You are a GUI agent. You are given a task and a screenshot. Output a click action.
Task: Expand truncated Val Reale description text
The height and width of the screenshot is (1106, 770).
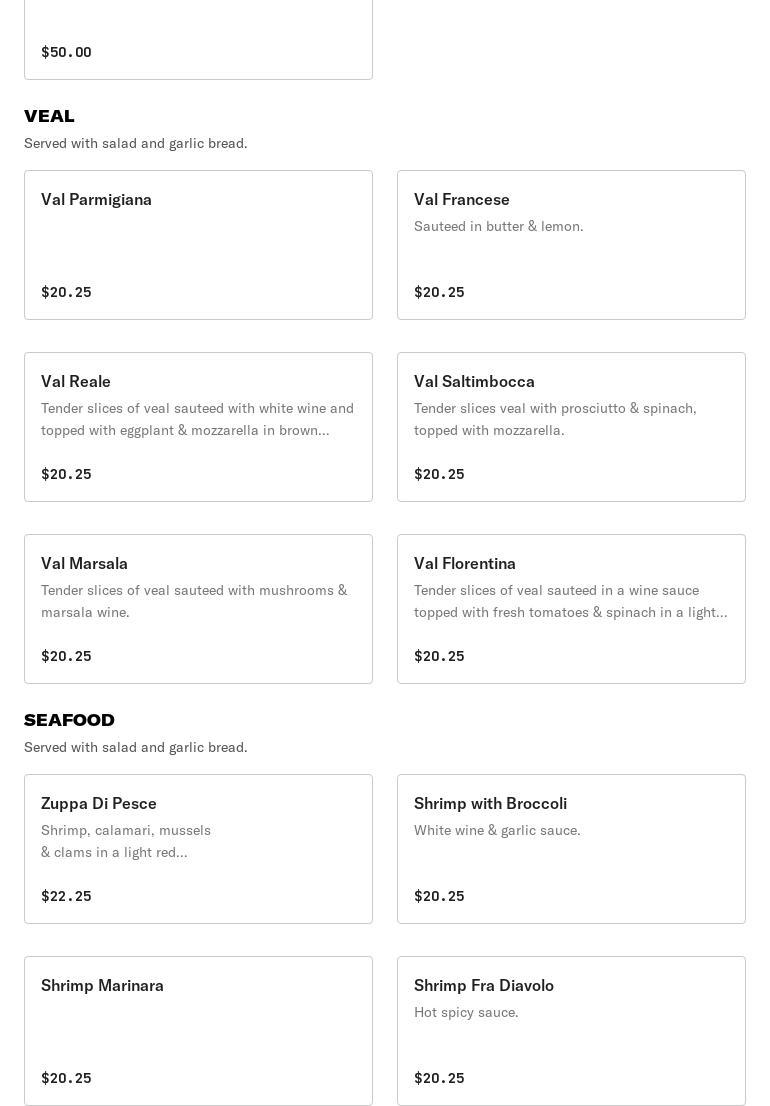[197, 420]
